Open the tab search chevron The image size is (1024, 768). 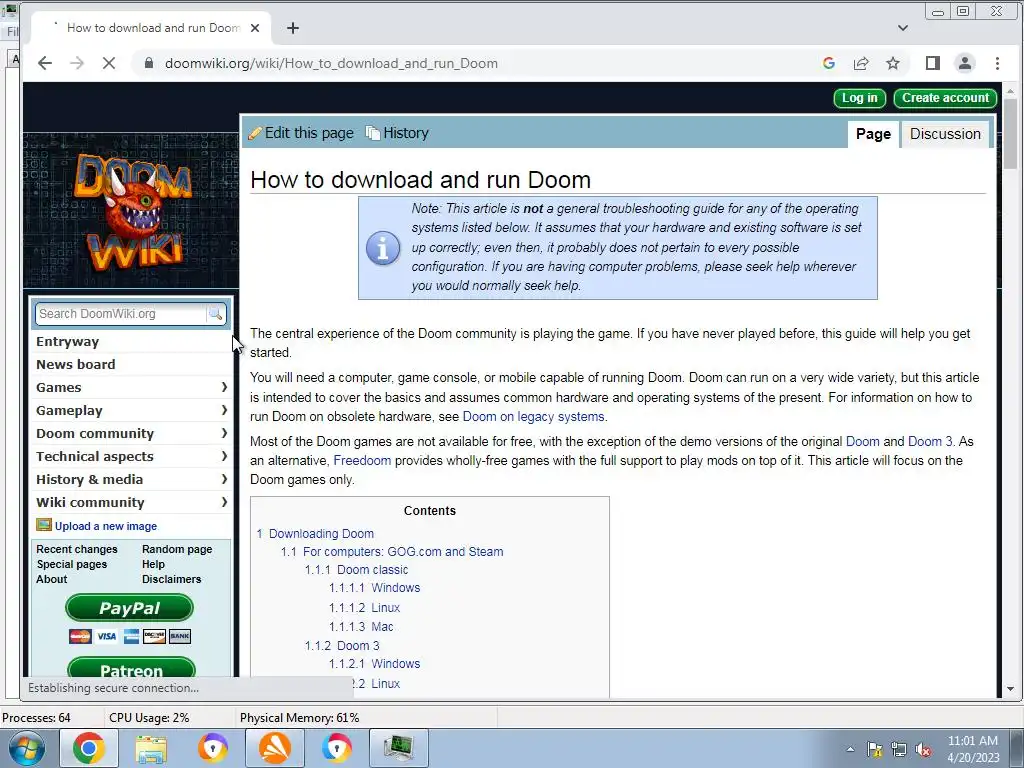click(903, 28)
